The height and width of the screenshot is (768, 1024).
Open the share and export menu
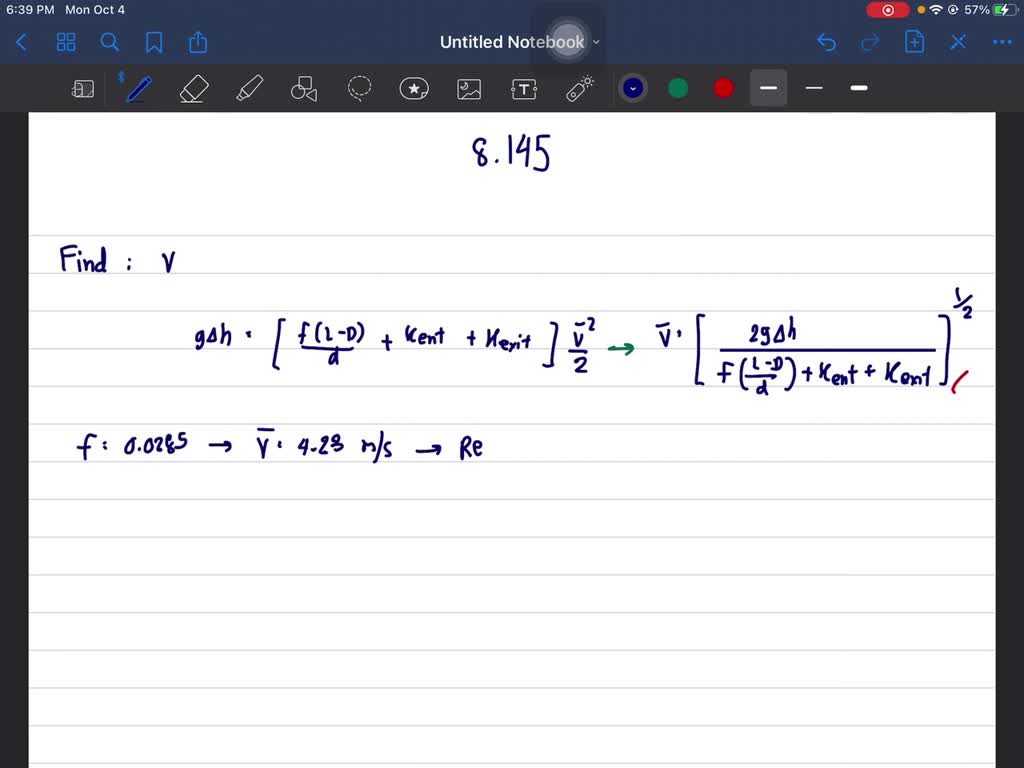tap(198, 42)
